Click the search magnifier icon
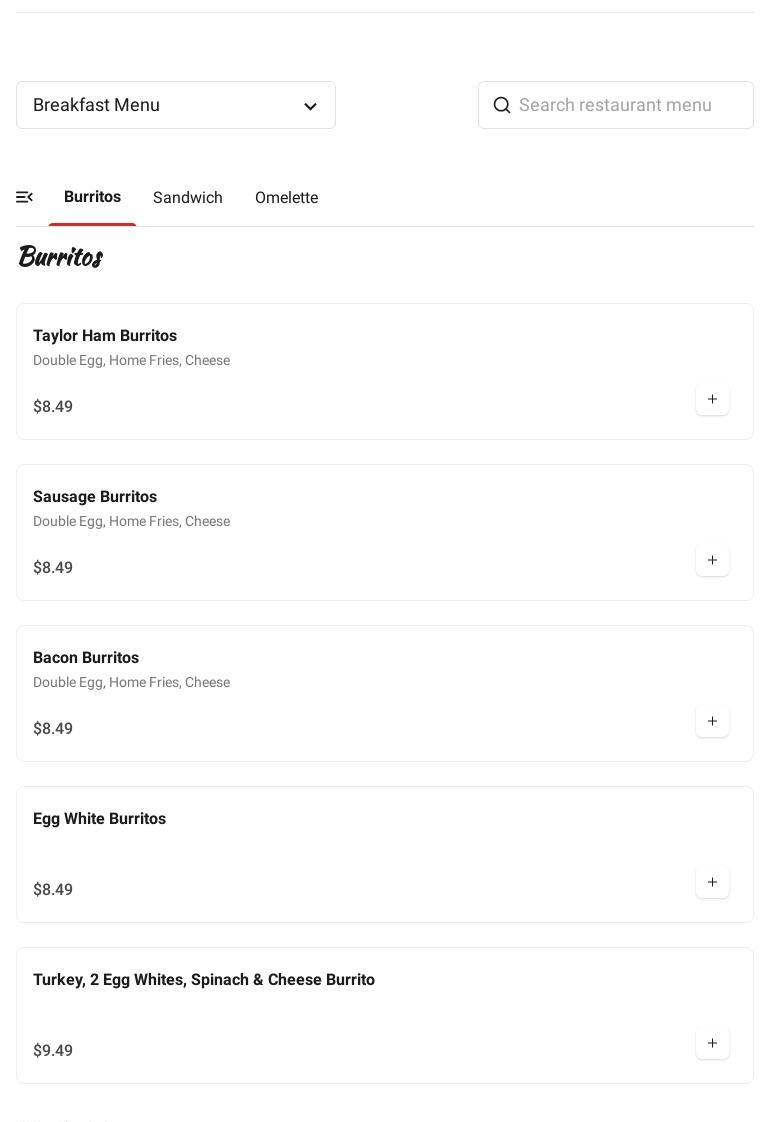The image size is (770, 1122). pos(502,105)
